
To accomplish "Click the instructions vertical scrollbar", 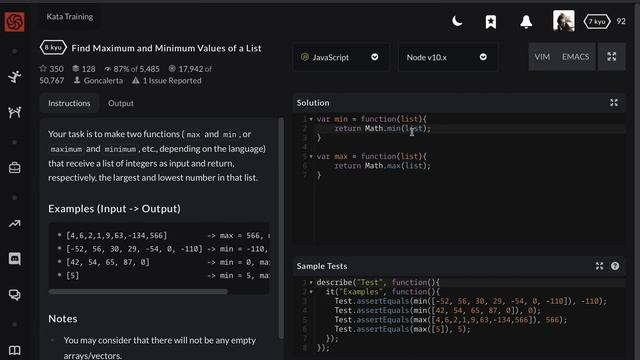I will coord(281,228).
